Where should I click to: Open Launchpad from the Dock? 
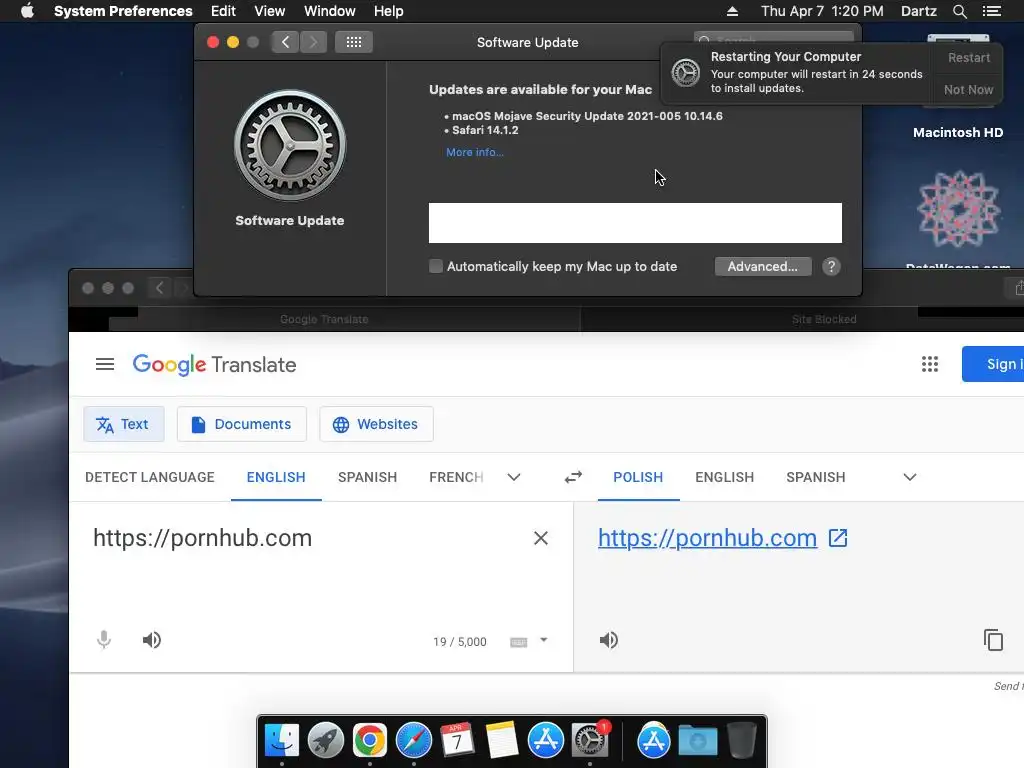[325, 741]
